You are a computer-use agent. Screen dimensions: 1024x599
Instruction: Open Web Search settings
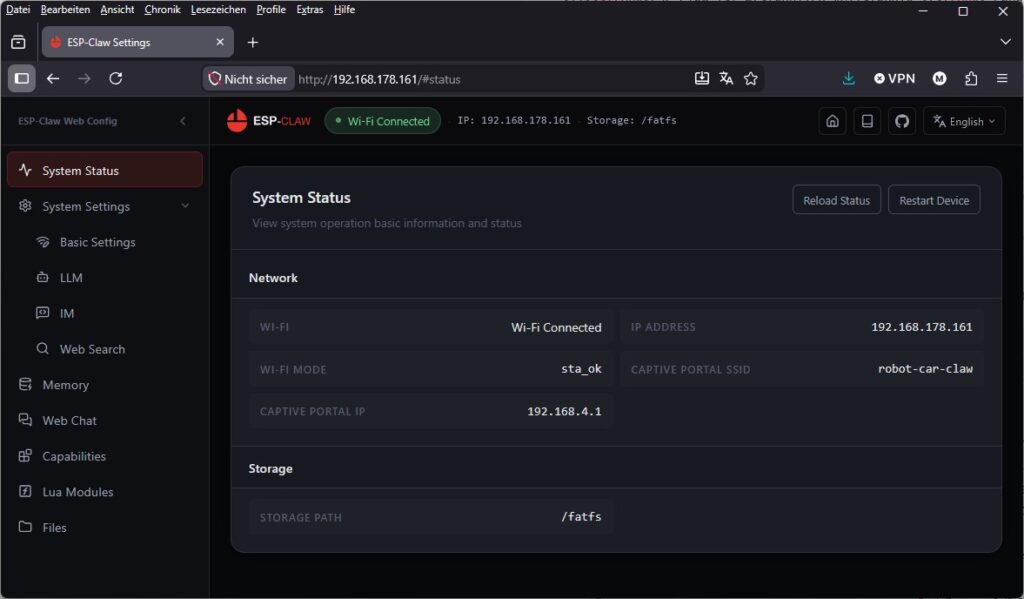[92, 349]
